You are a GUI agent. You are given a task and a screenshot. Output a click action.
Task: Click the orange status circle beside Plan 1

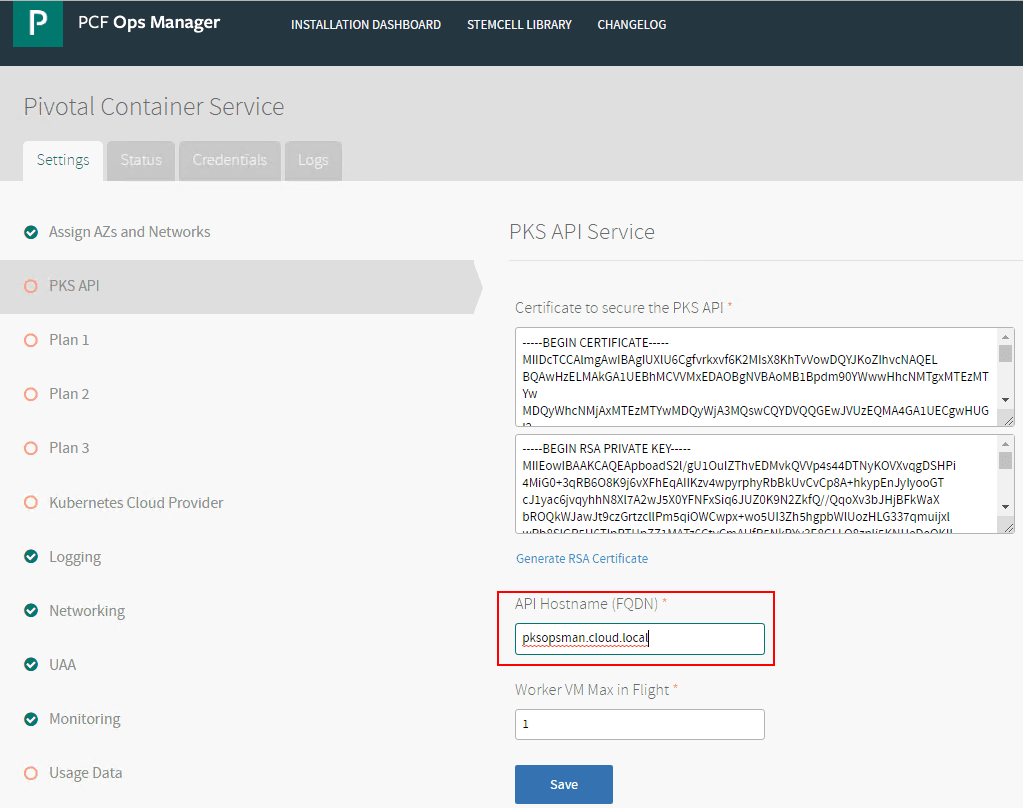click(x=31, y=340)
